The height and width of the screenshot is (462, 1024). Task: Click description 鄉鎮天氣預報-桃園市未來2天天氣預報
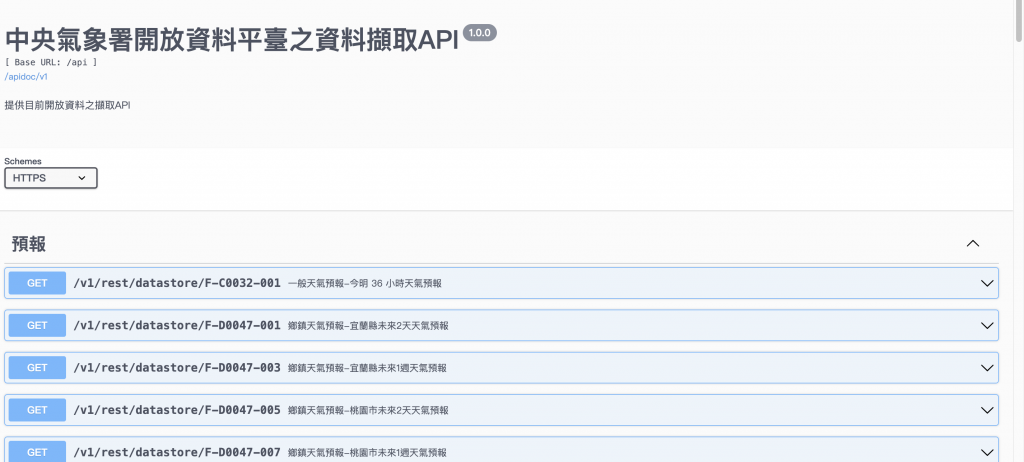tap(368, 410)
